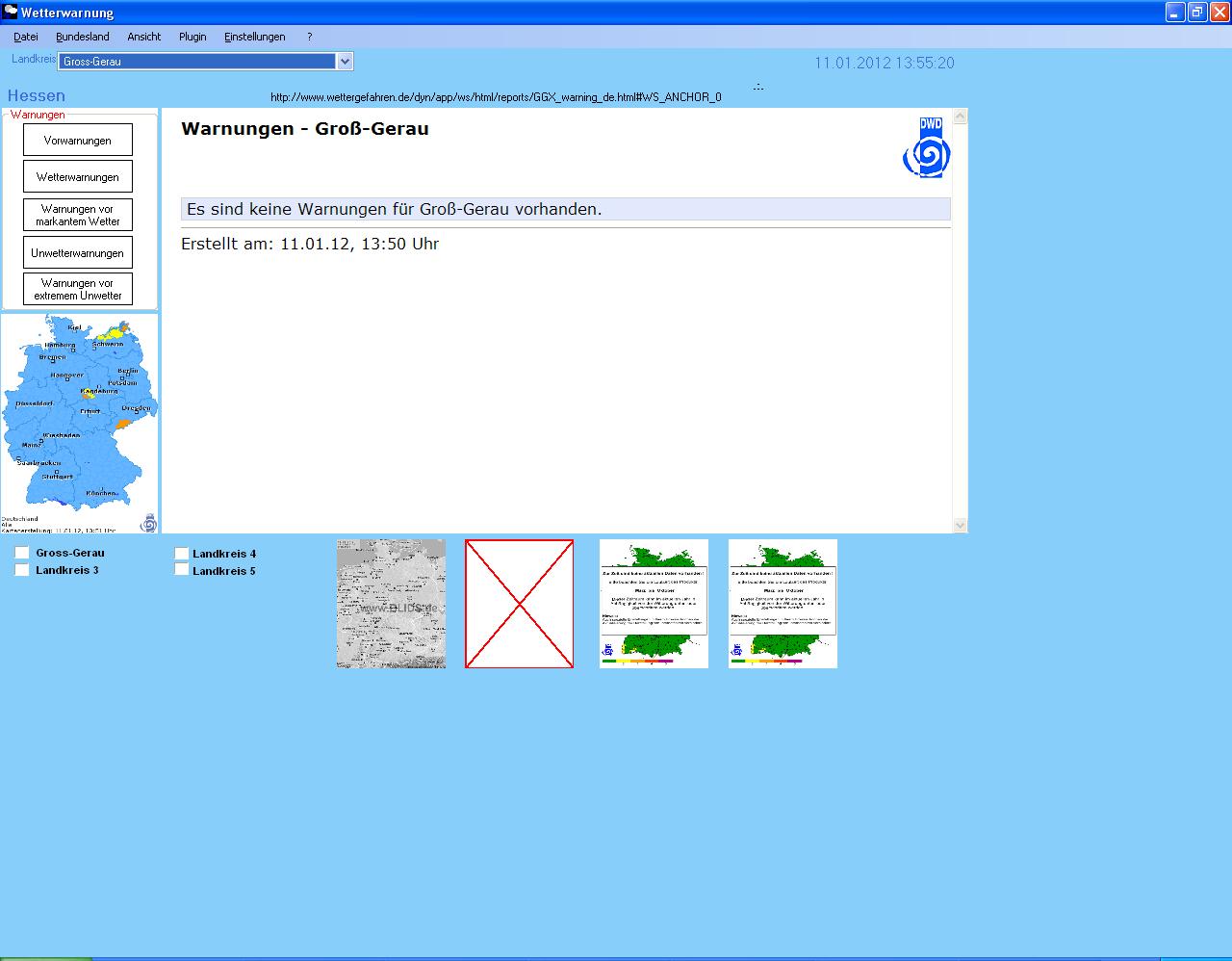The width and height of the screenshot is (1232, 961).
Task: Open the Plugin menu
Action: tap(192, 37)
